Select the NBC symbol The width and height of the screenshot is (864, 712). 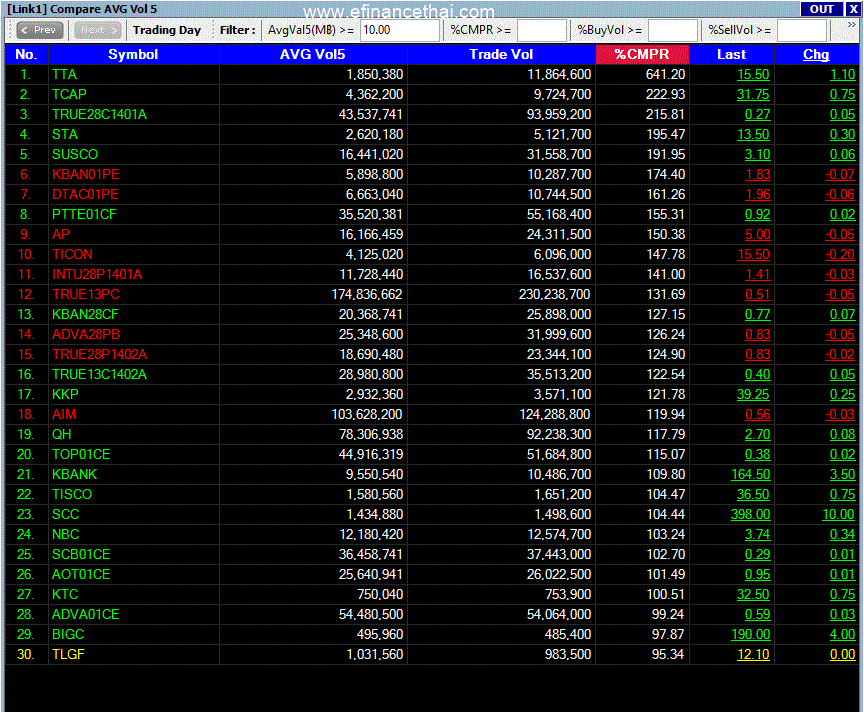[66, 535]
